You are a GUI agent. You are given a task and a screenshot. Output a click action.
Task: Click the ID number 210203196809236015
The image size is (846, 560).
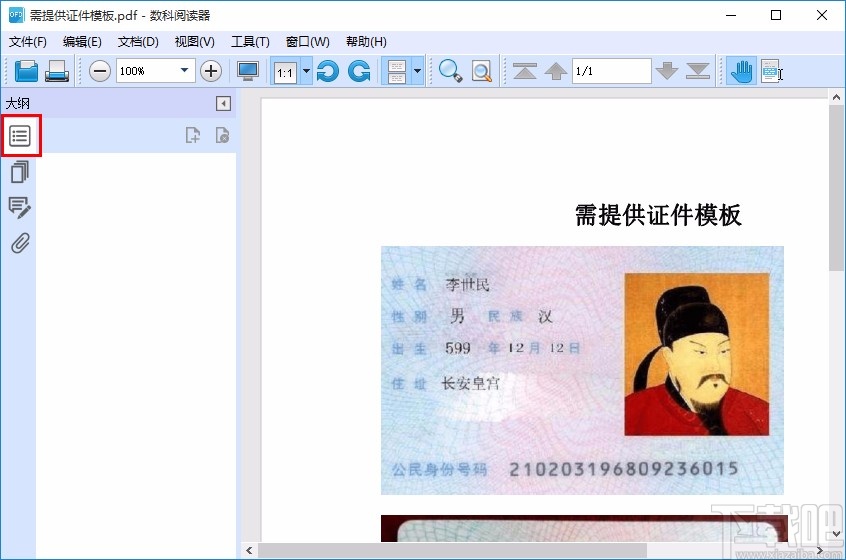coord(624,469)
